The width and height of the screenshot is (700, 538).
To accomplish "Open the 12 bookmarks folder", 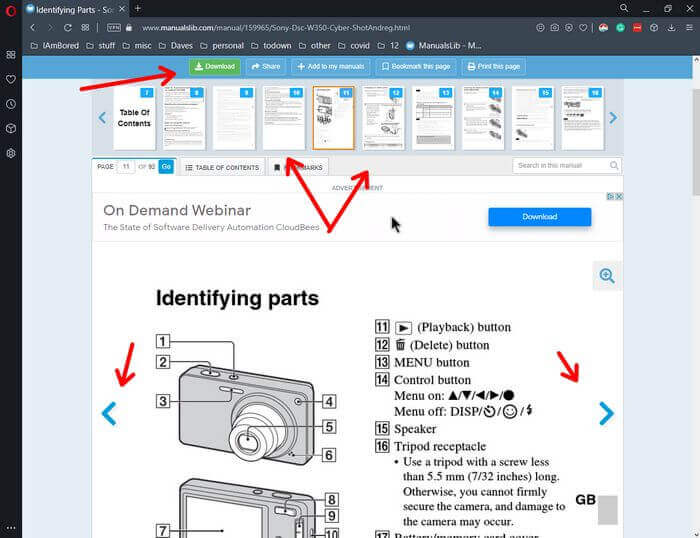I will pos(388,46).
